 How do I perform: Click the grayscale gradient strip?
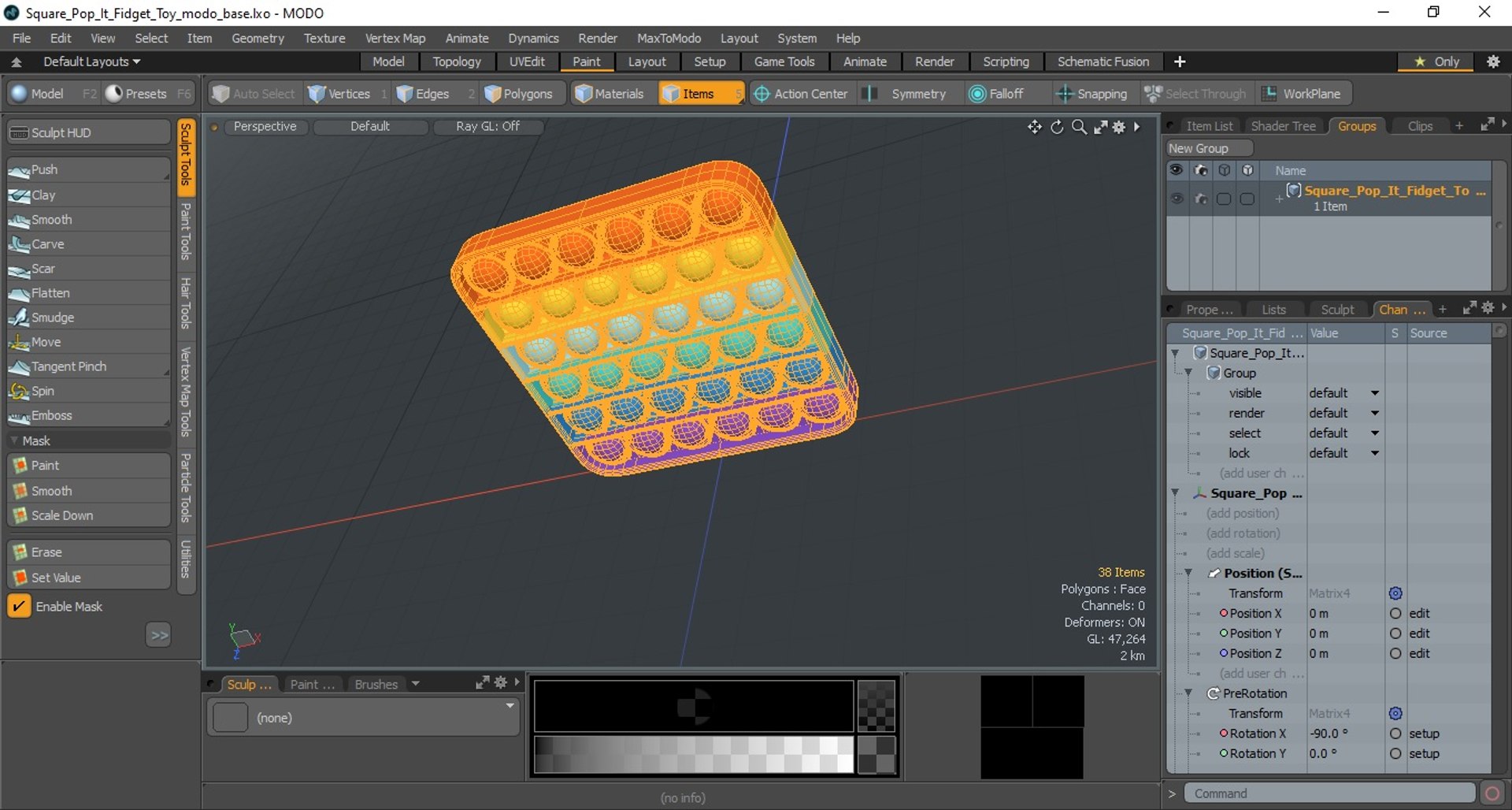694,754
